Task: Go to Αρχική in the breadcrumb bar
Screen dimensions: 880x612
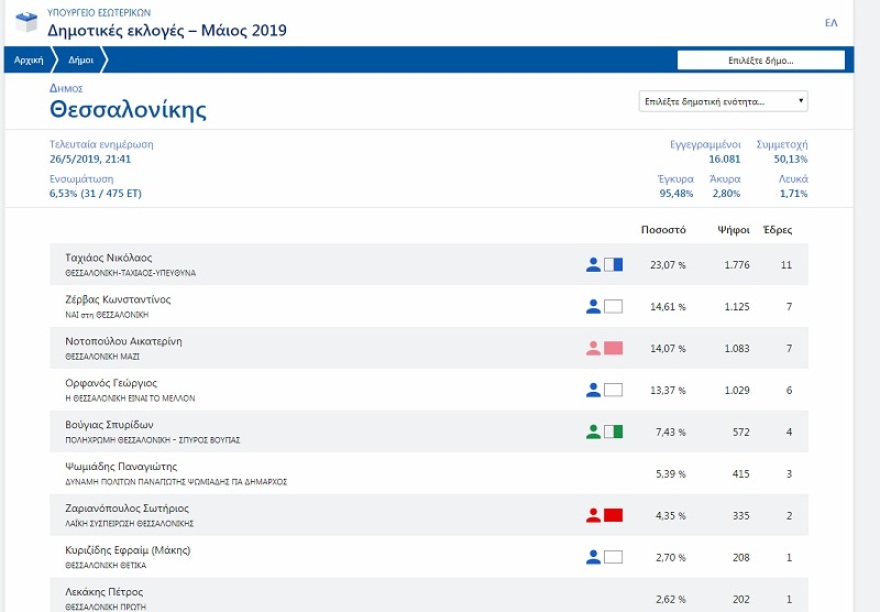Action: [28, 60]
